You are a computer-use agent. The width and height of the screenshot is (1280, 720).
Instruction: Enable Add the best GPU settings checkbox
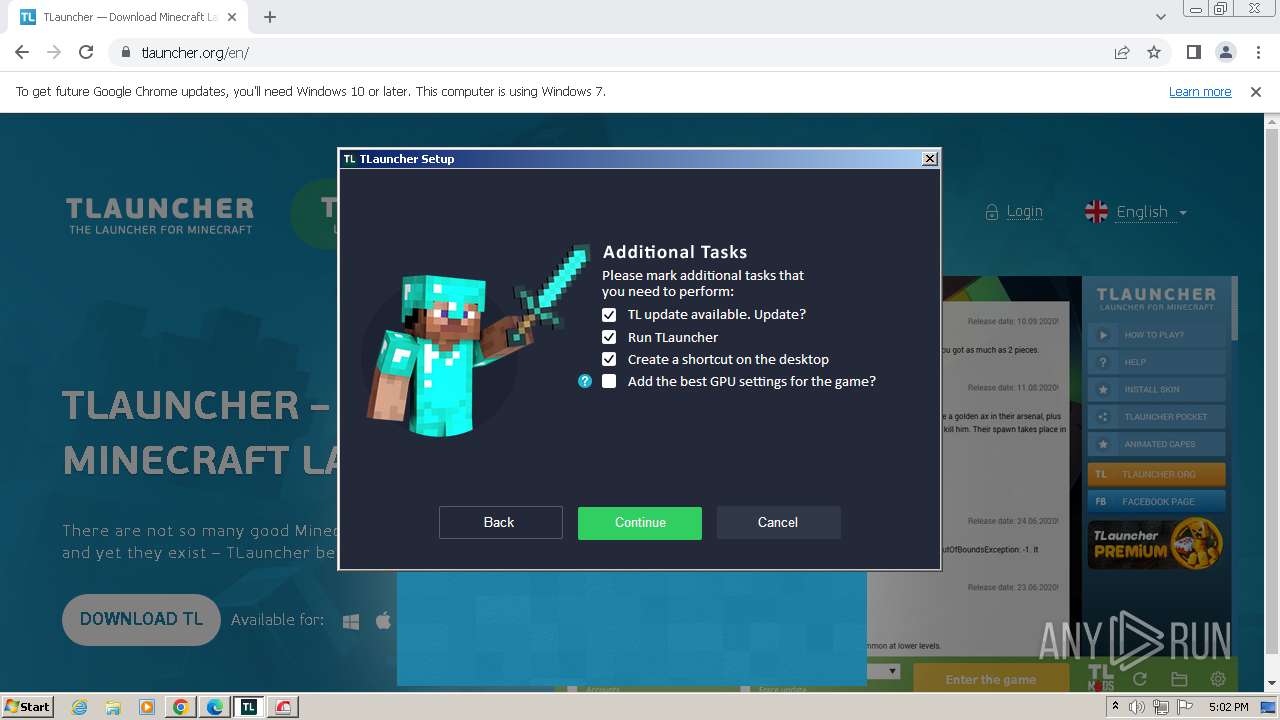click(609, 381)
